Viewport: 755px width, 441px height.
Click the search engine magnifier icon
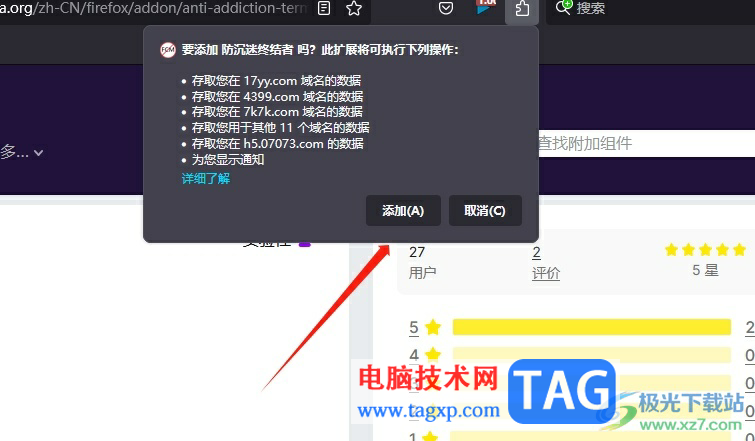(563, 7)
